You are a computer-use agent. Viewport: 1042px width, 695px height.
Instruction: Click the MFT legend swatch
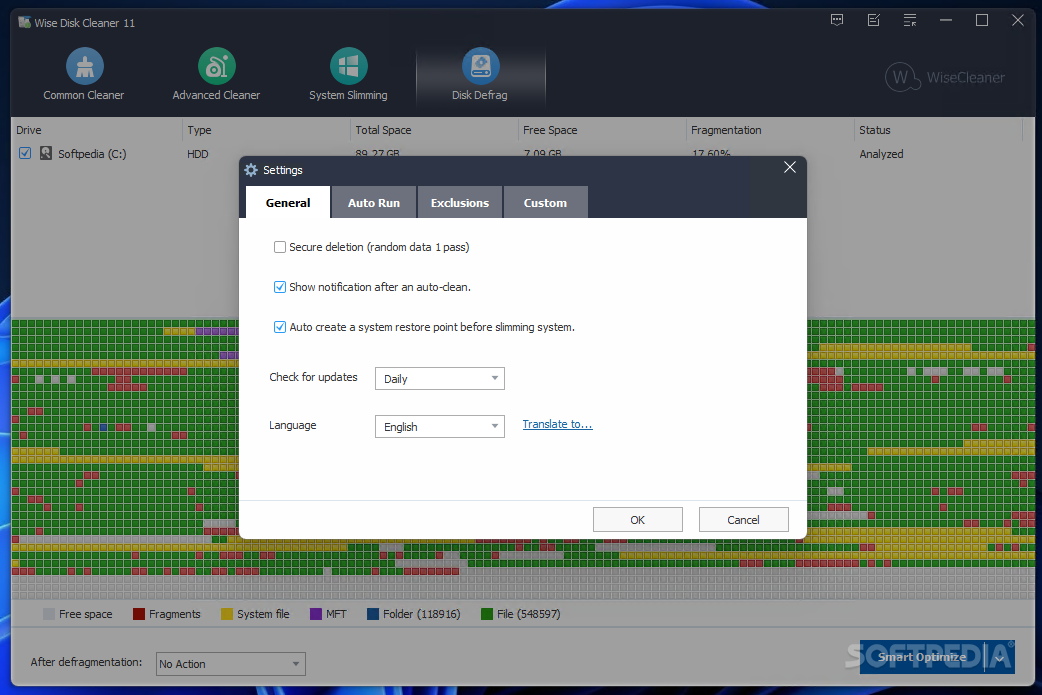(x=316, y=614)
